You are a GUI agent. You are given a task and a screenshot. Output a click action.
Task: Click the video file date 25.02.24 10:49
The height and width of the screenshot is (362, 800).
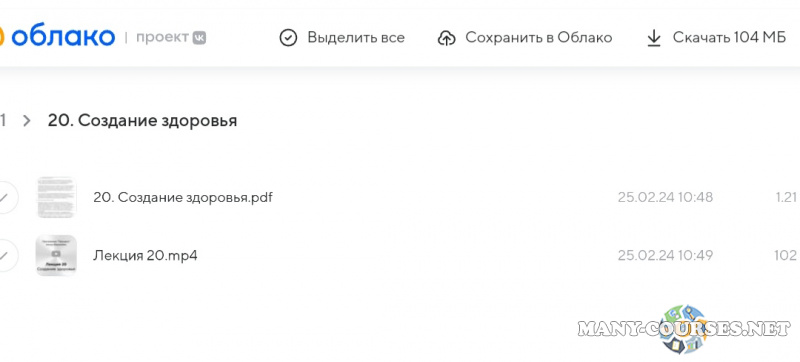pos(665,255)
